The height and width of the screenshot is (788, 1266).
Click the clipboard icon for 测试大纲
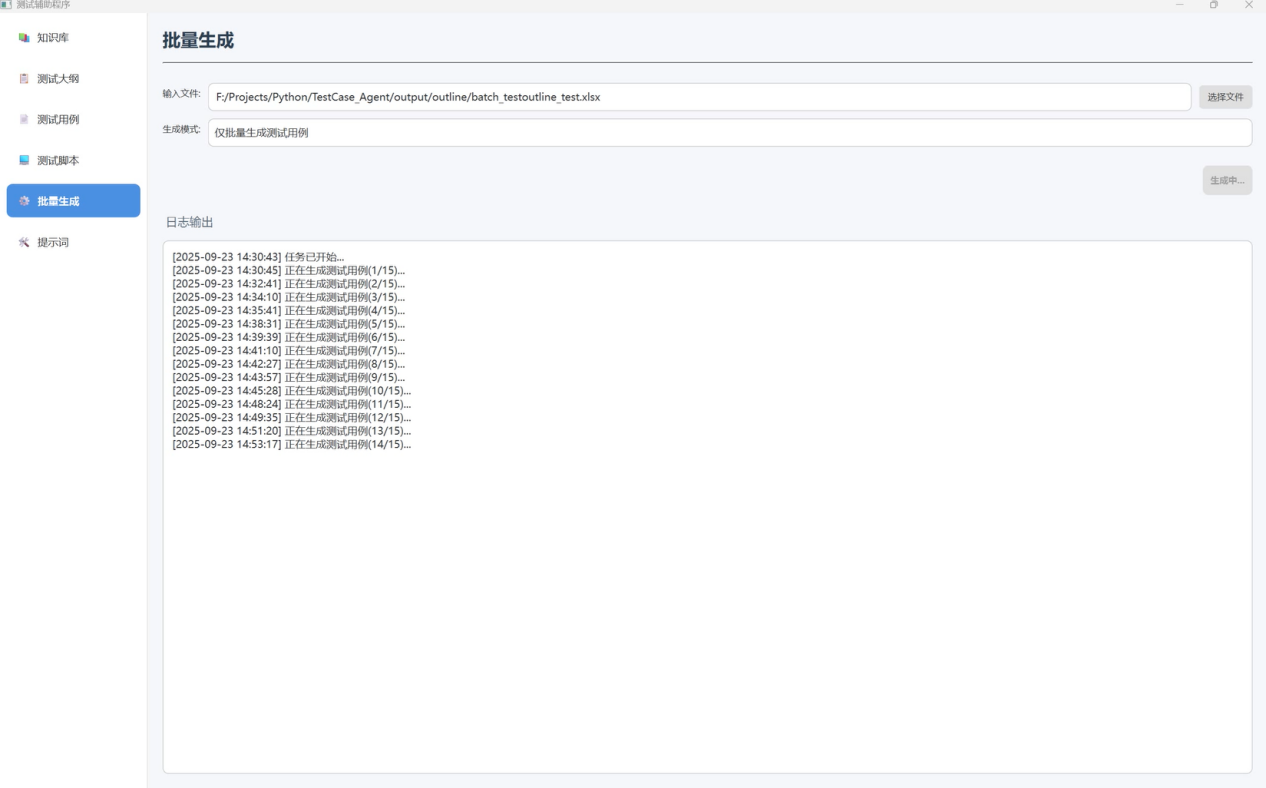pos(24,79)
